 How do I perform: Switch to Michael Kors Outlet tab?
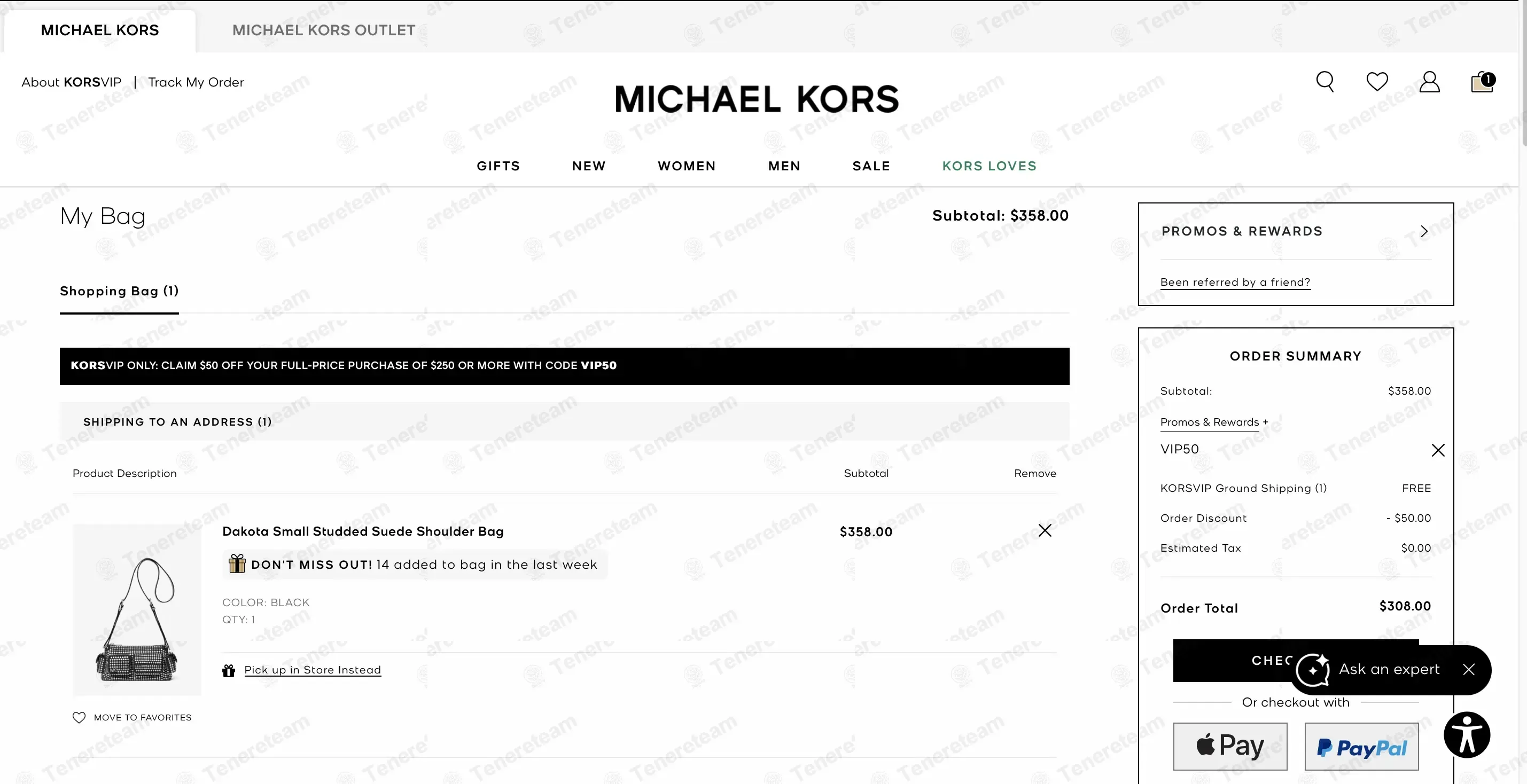324,30
